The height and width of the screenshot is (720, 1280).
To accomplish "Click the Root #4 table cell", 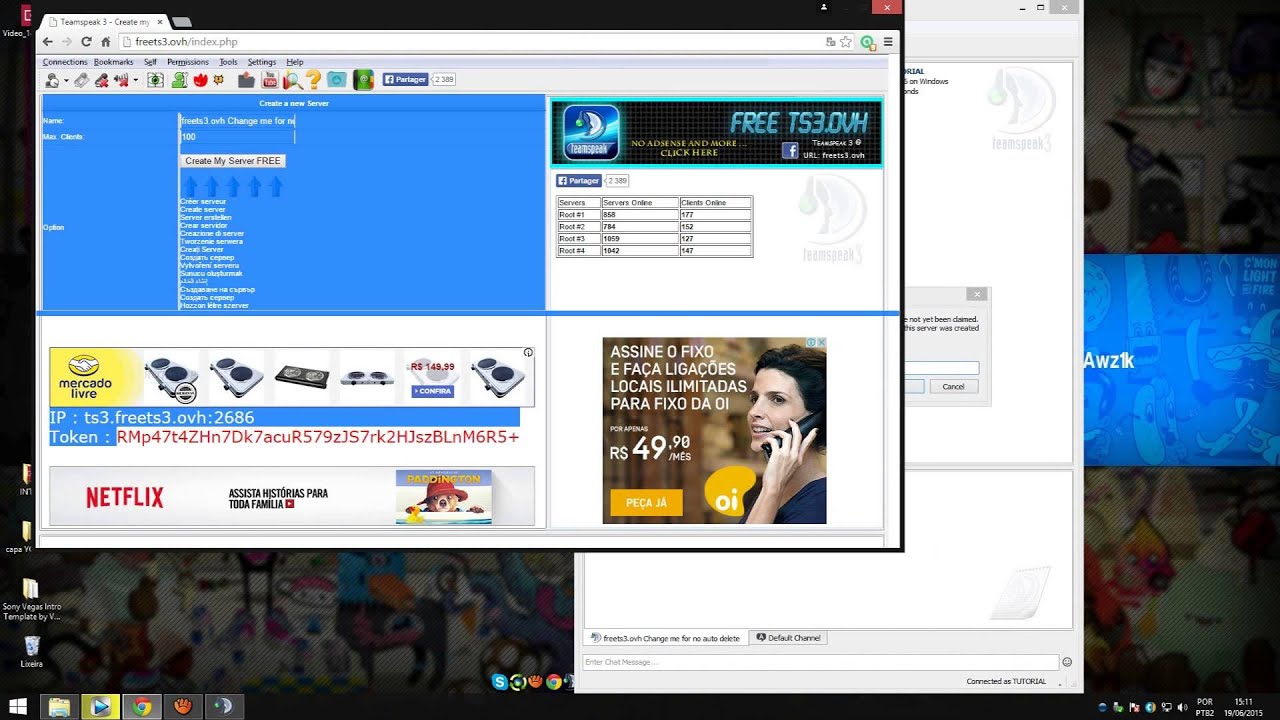I will coord(579,251).
